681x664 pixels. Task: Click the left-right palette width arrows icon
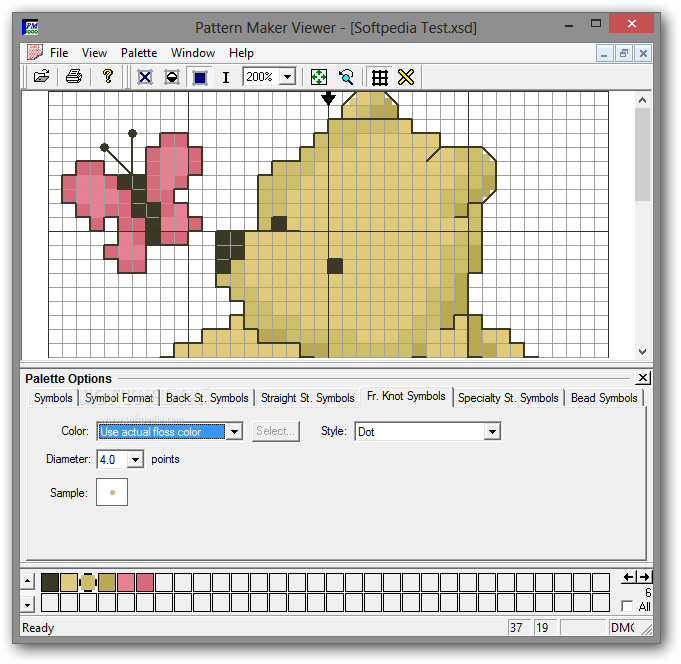point(636,577)
